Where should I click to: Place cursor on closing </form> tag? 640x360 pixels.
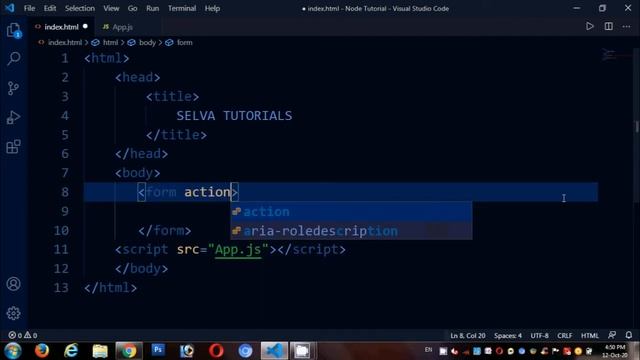[x=164, y=231]
